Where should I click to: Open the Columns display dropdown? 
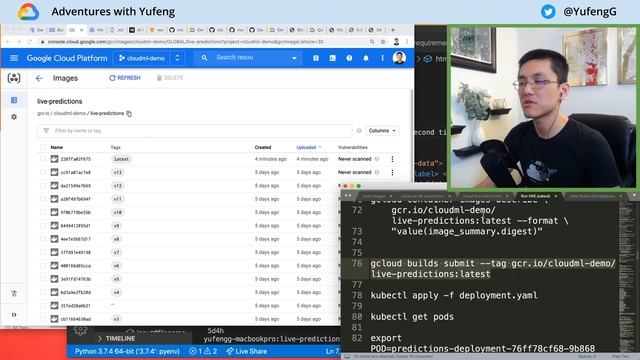[x=382, y=131]
